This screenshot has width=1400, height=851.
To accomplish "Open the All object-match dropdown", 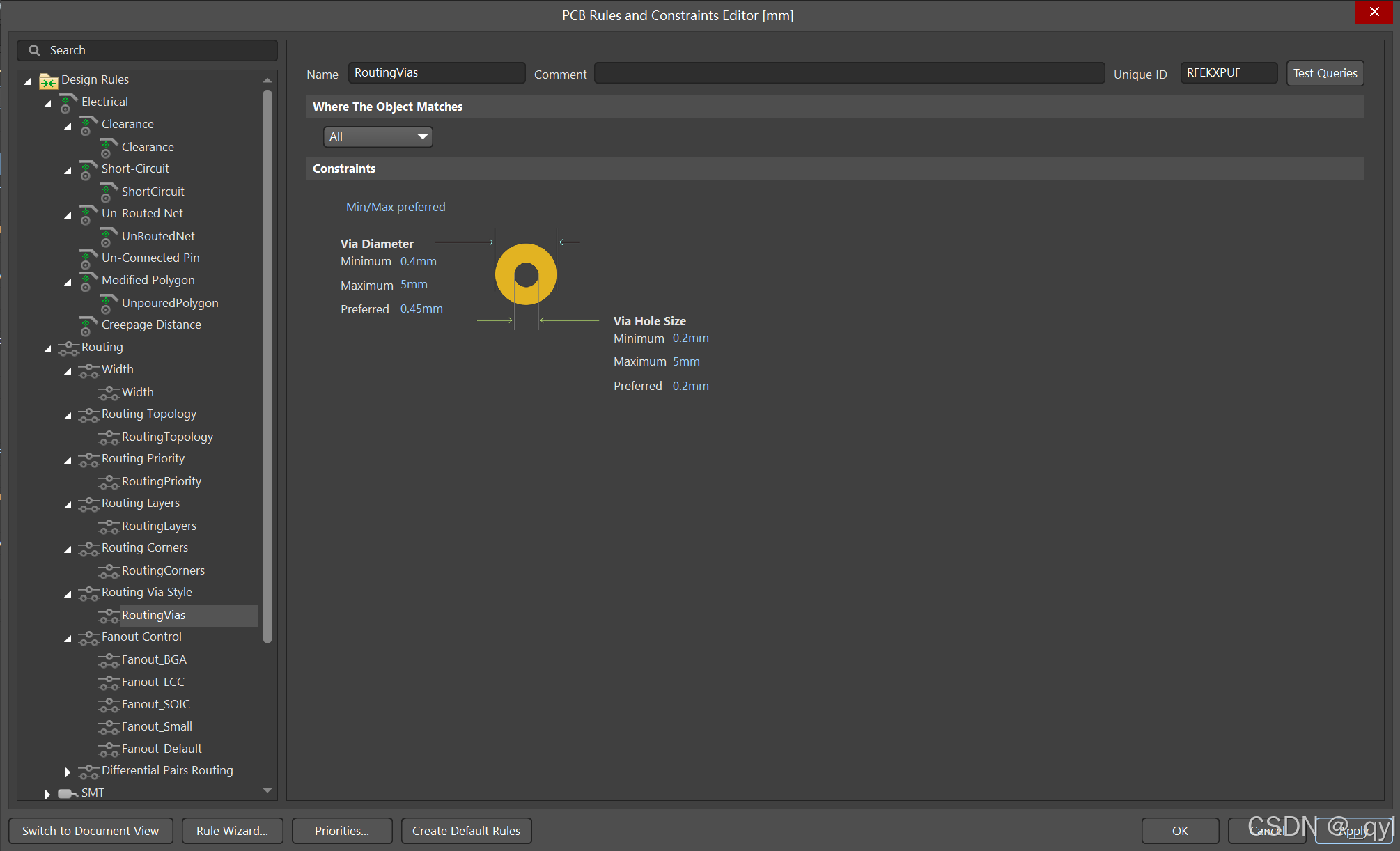I will (378, 136).
